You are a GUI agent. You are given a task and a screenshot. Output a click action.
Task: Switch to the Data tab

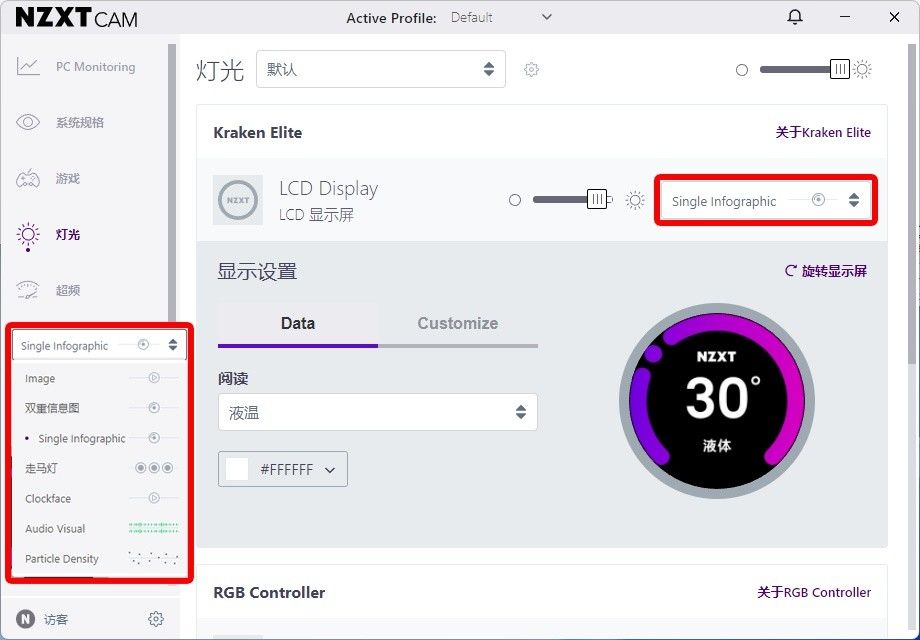click(x=297, y=324)
